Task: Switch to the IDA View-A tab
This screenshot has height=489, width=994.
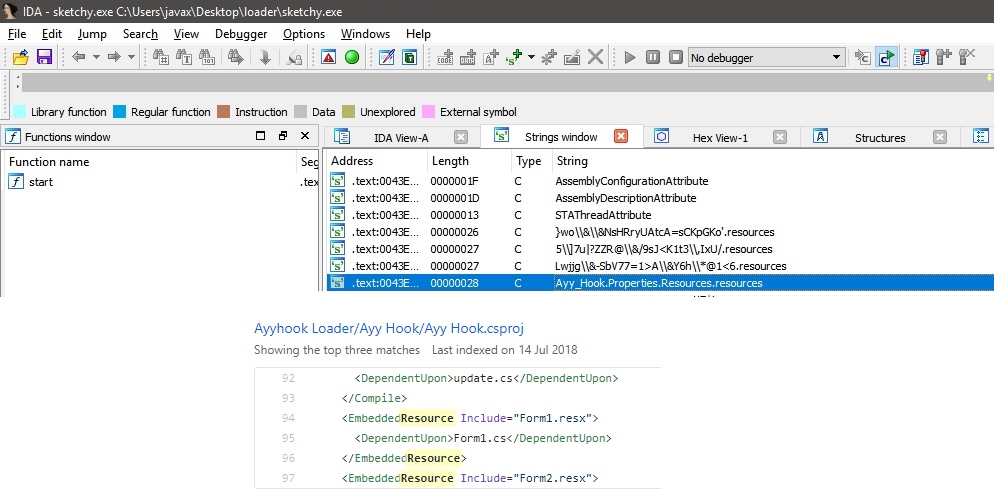Action: (x=401, y=138)
